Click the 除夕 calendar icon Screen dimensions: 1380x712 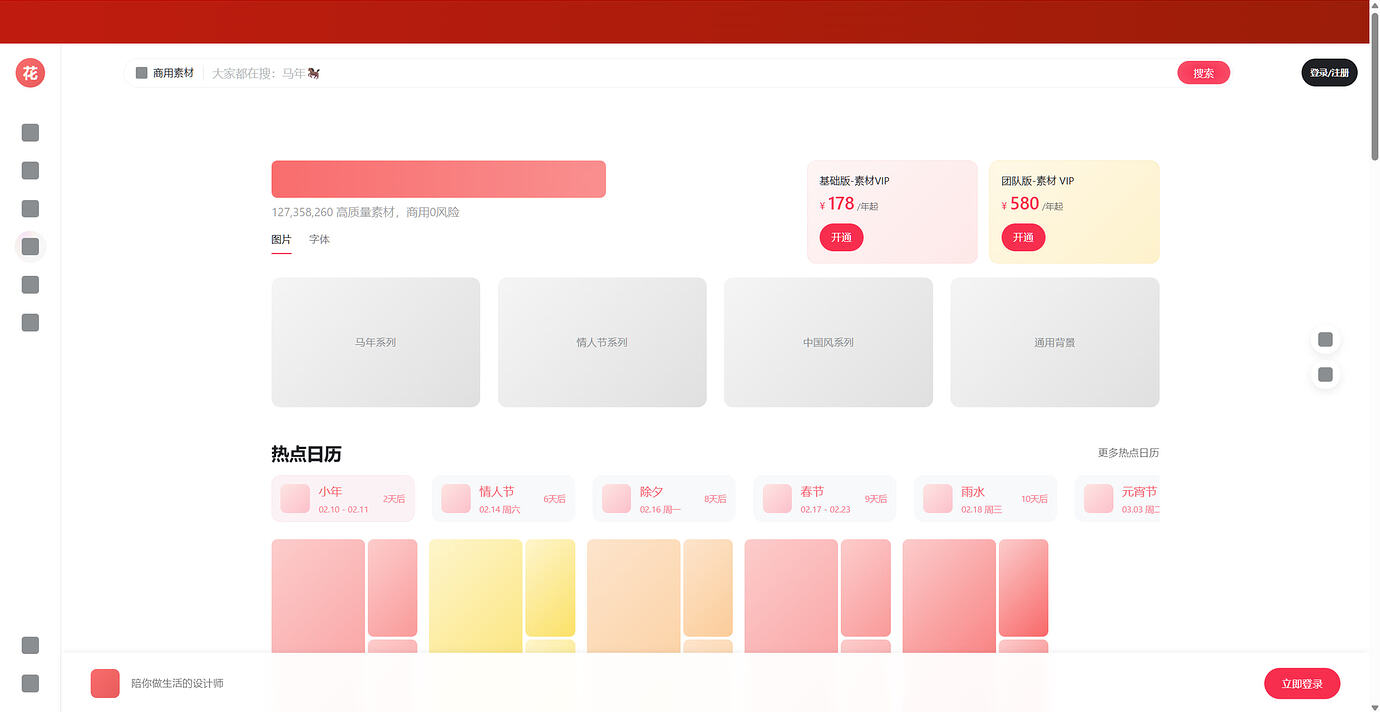[616, 499]
